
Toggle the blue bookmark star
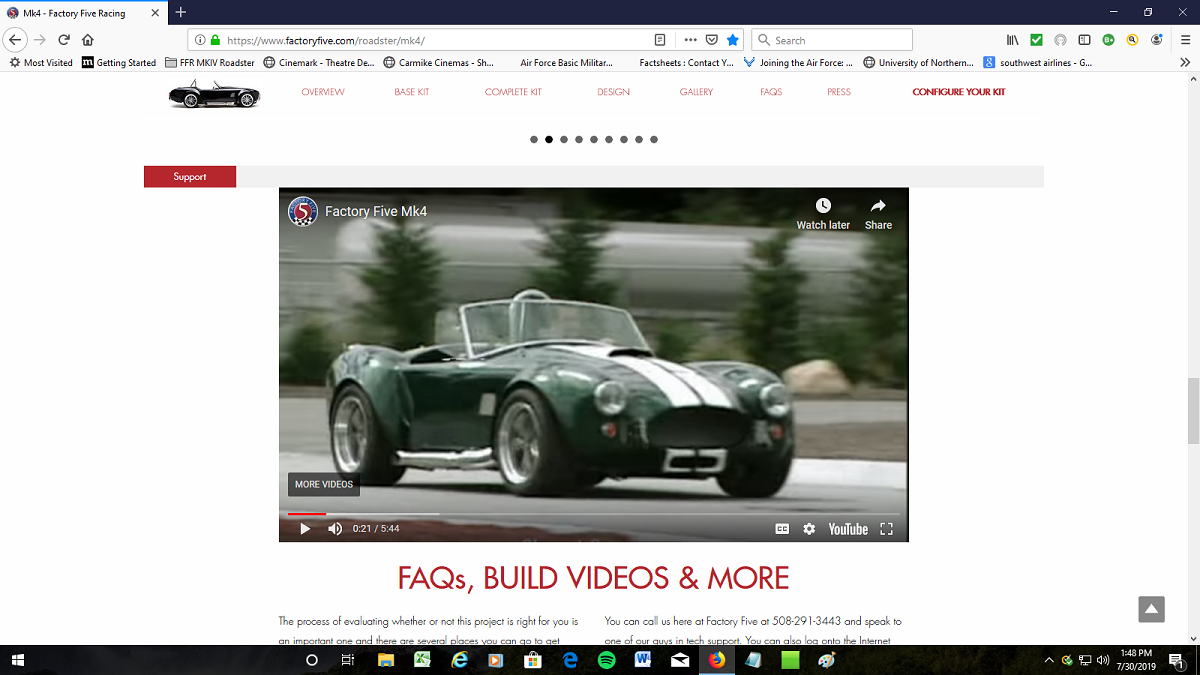coord(733,40)
